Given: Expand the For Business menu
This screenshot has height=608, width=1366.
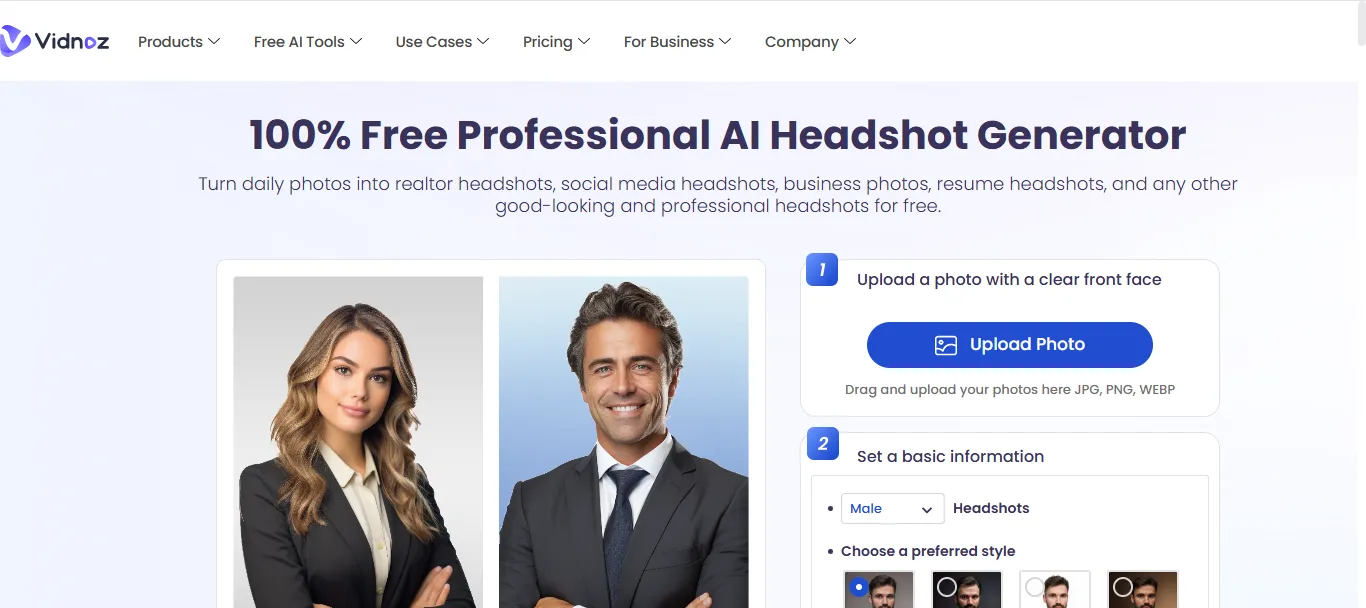Looking at the screenshot, I should [677, 41].
